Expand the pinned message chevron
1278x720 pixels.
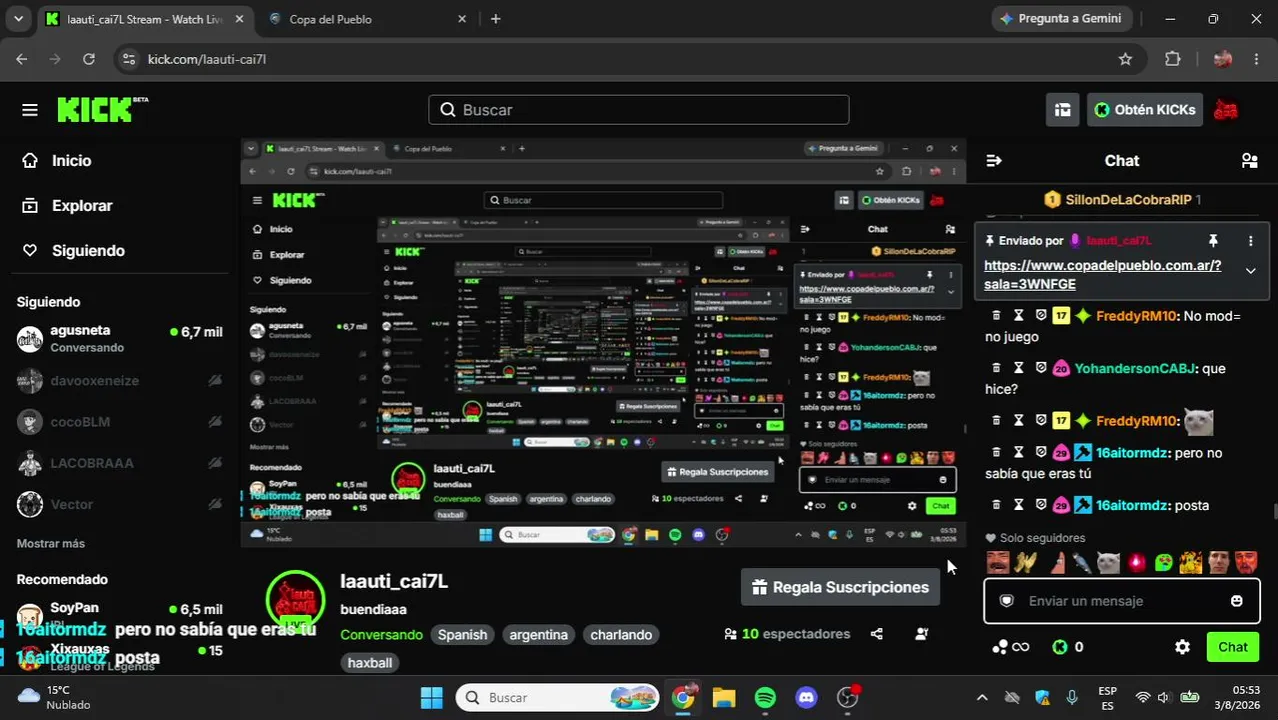pos(1250,271)
